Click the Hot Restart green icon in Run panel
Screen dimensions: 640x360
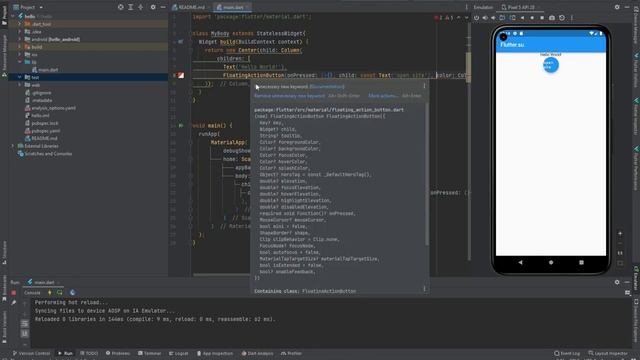pos(60,292)
